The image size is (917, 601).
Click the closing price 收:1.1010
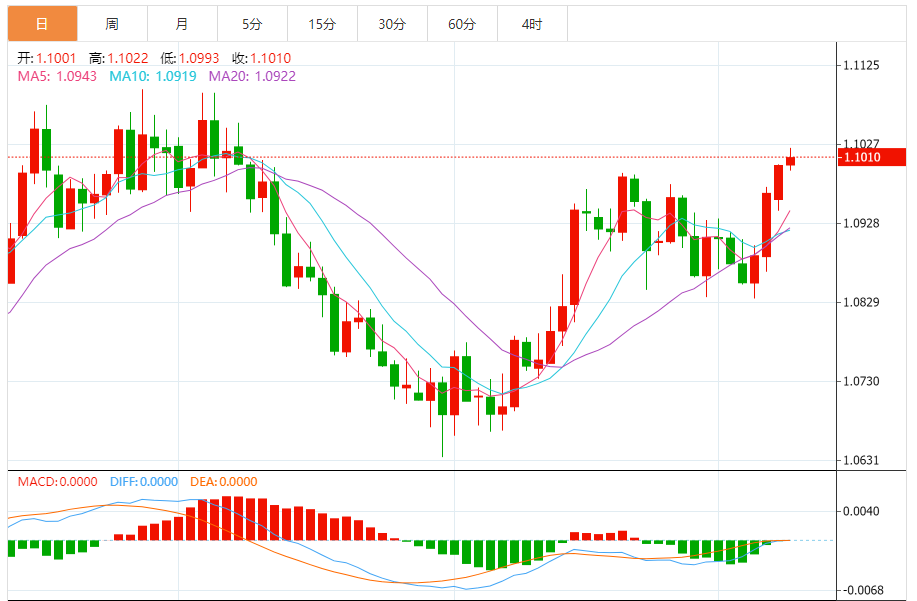[261, 58]
